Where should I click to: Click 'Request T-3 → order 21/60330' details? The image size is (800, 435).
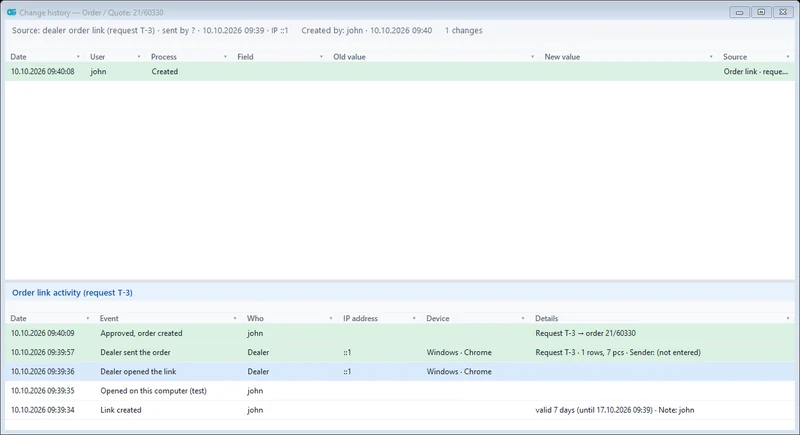pos(585,334)
